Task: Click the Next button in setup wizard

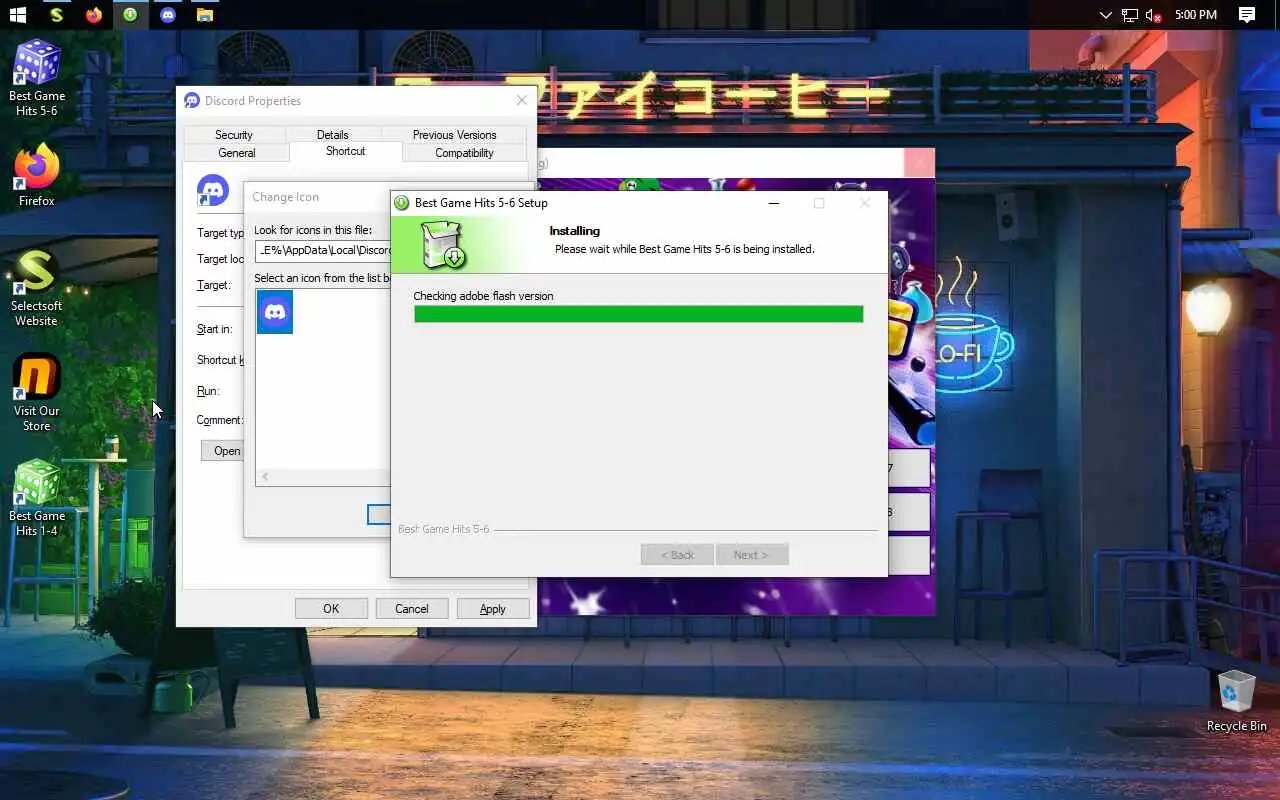Action: tap(752, 555)
